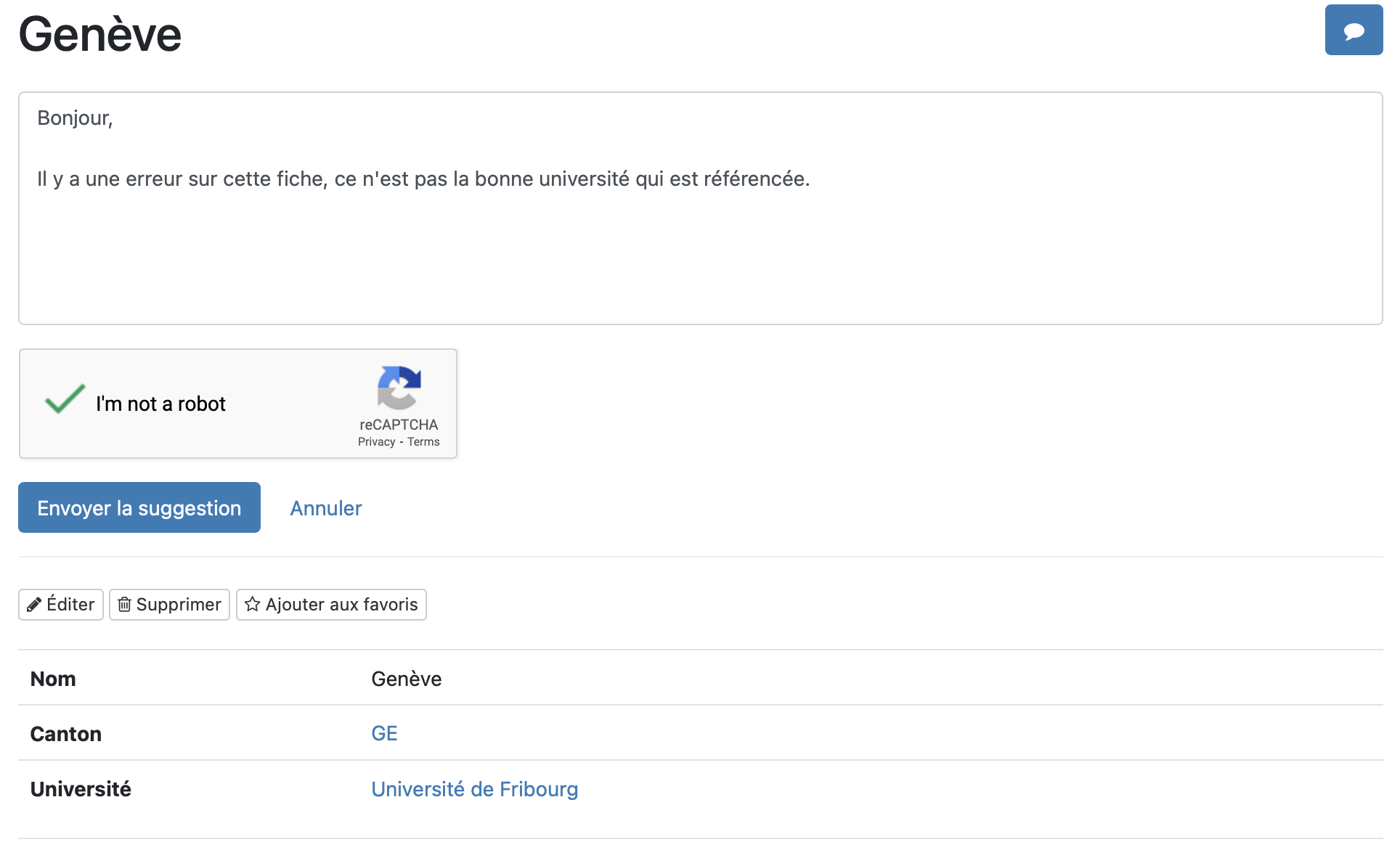Follow the Université de Fribourg link
The width and height of the screenshot is (1400, 858).
(474, 789)
